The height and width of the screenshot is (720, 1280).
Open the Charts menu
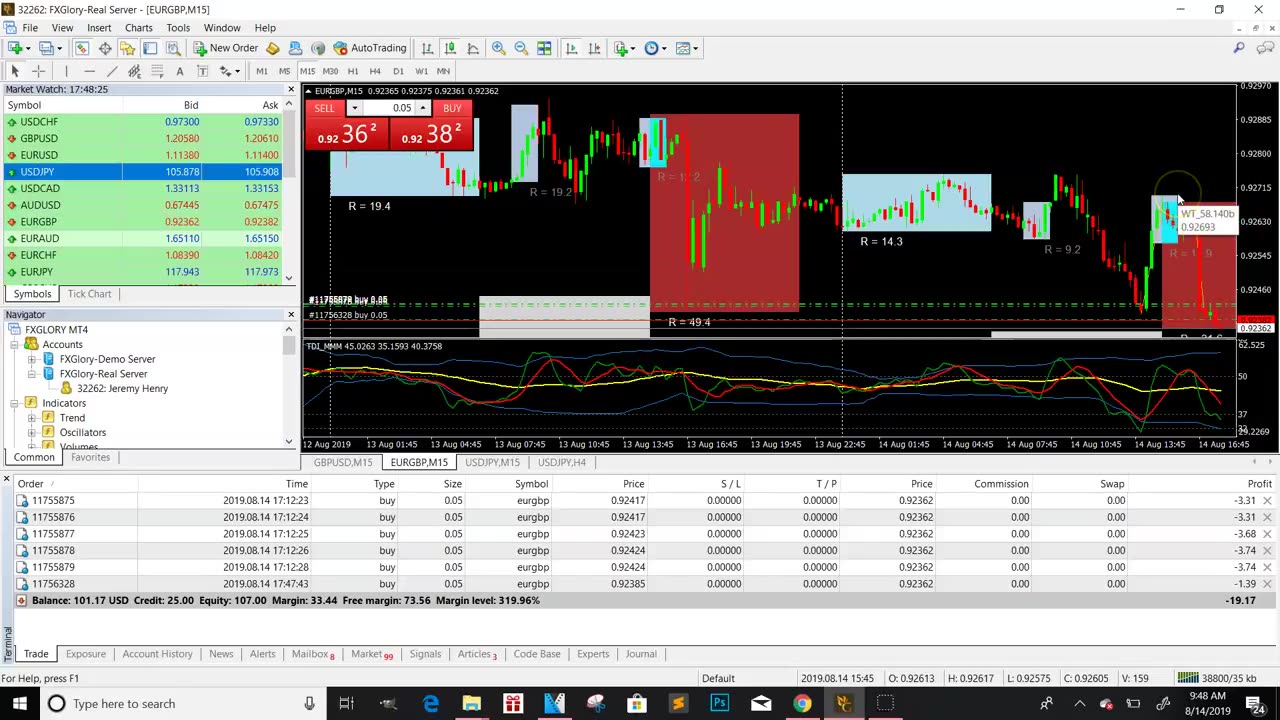[139, 28]
